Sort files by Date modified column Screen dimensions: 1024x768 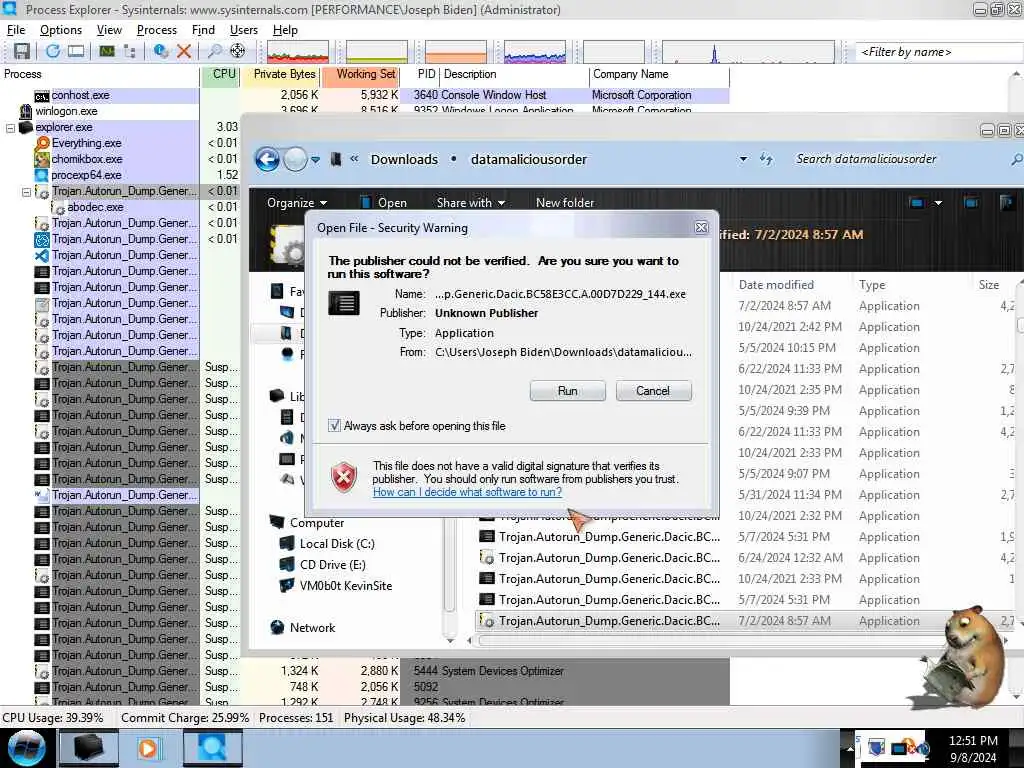pos(776,285)
